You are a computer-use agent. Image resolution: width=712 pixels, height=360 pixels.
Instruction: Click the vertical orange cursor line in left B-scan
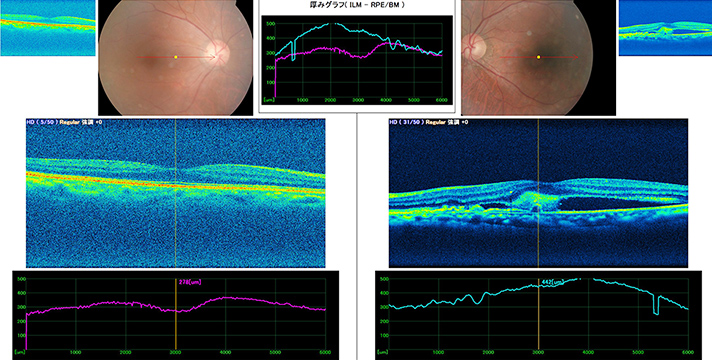[175, 193]
